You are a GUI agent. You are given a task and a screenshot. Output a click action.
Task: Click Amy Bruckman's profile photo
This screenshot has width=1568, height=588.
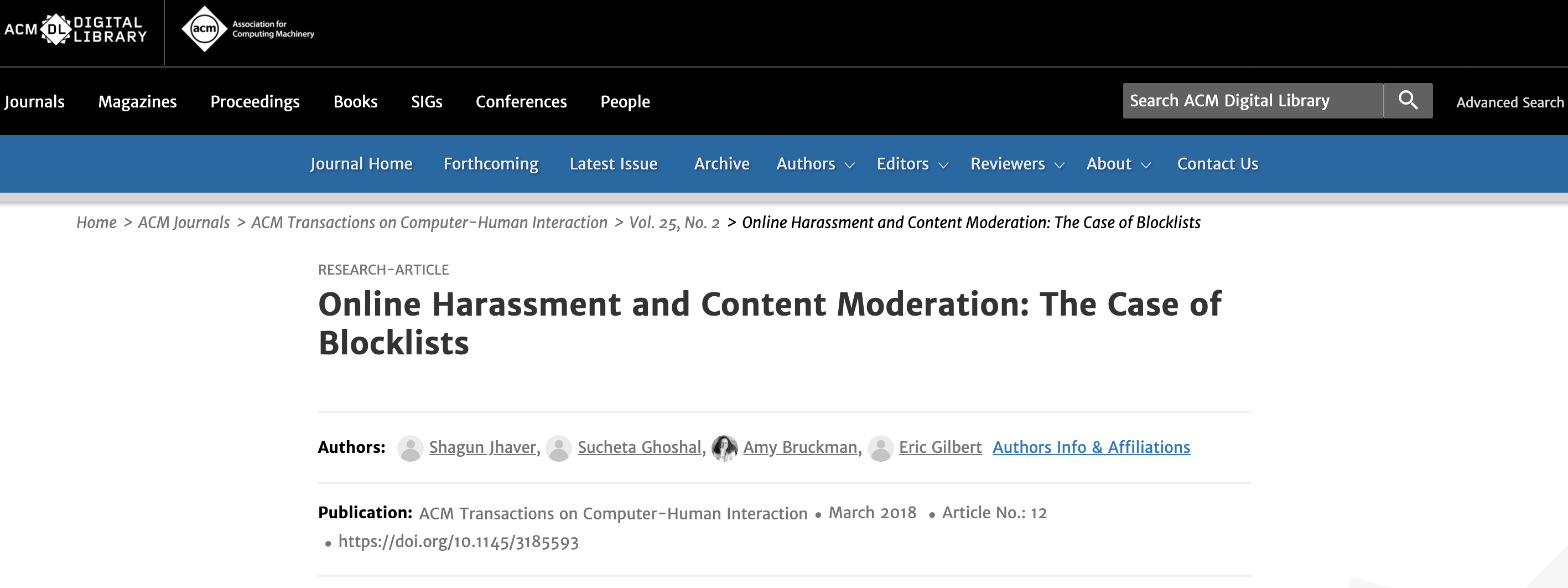coord(724,448)
